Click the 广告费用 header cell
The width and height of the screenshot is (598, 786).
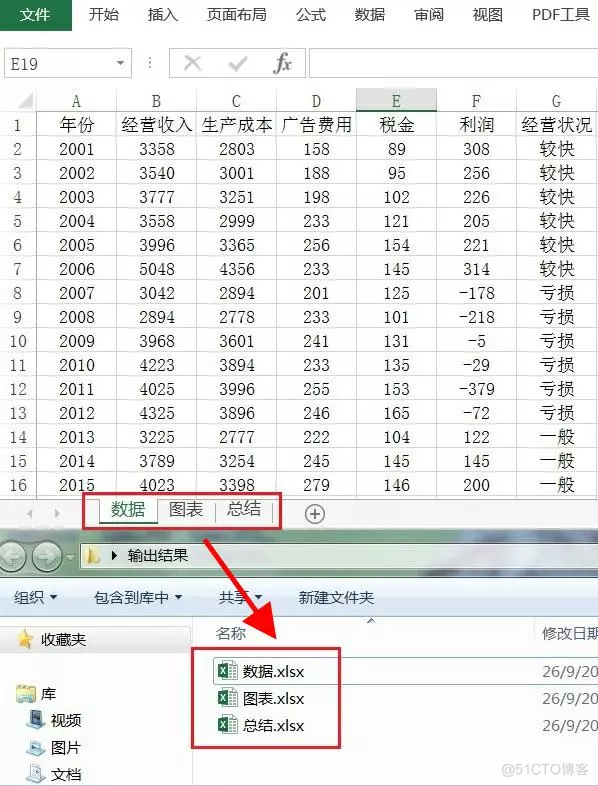pos(316,124)
